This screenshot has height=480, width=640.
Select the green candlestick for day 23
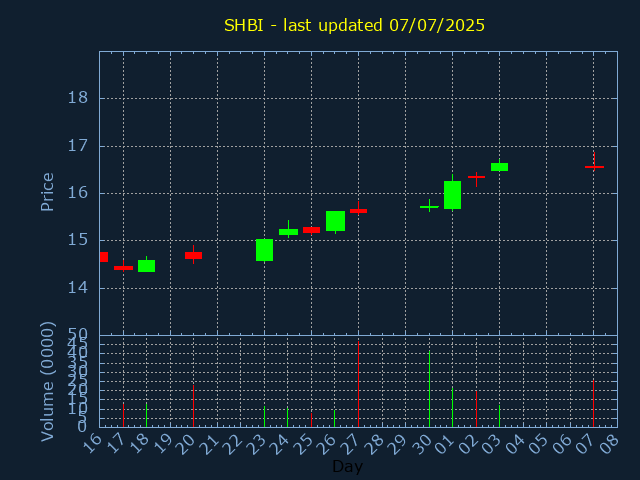coord(264,250)
